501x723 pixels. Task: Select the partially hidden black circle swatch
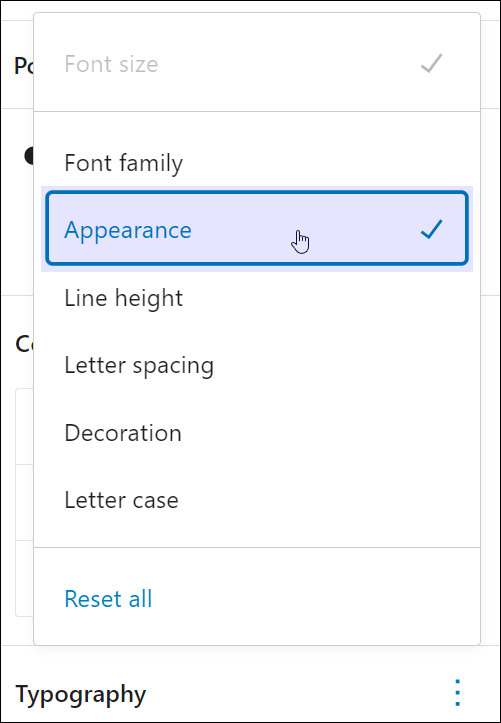coord(29,156)
